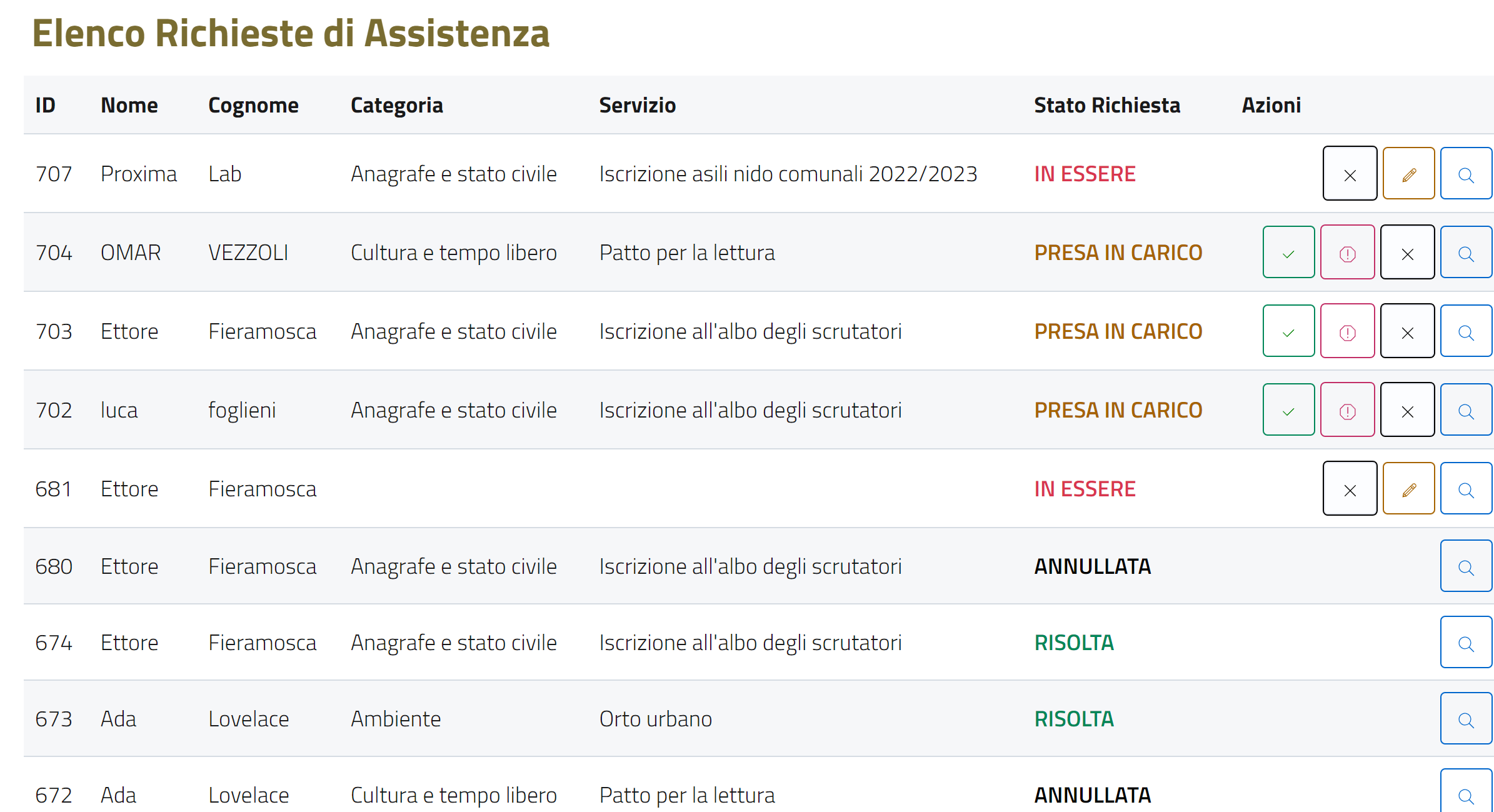The height and width of the screenshot is (812, 1494).
Task: Cancel request 702 using the X icon
Action: pyautogui.click(x=1407, y=410)
